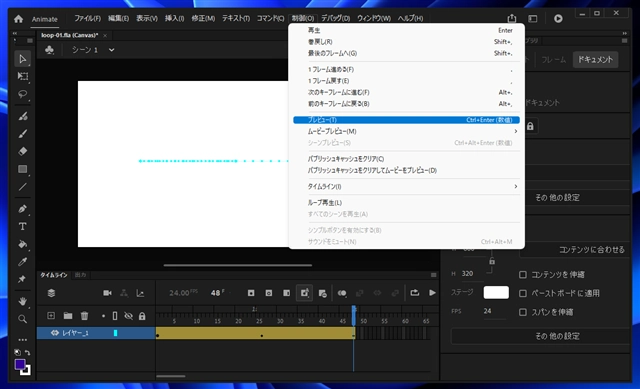Toggle onion skin in timeline
This screenshot has width=640, height=389.
coord(342,293)
